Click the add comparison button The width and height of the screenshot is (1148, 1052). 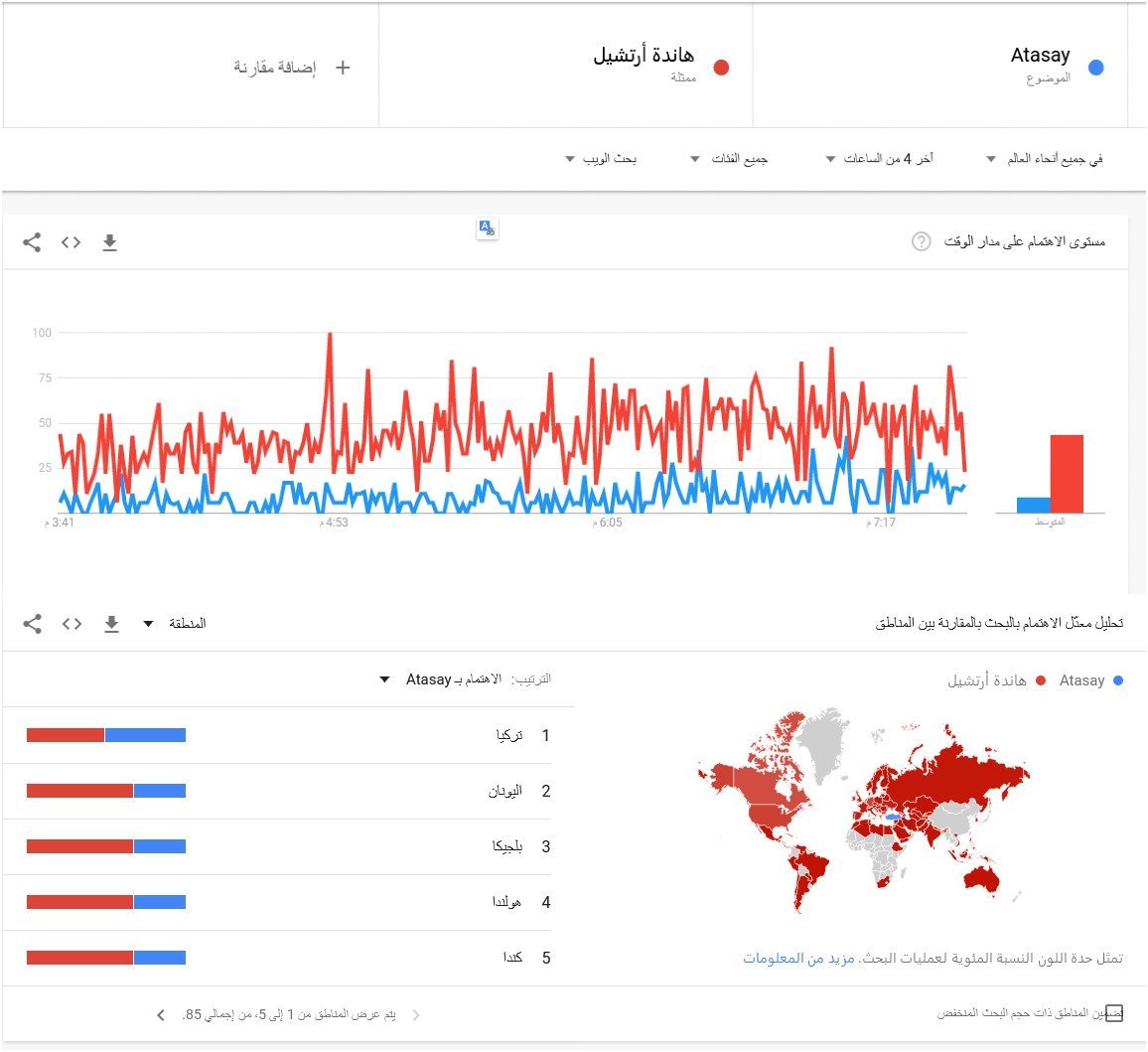(x=292, y=68)
